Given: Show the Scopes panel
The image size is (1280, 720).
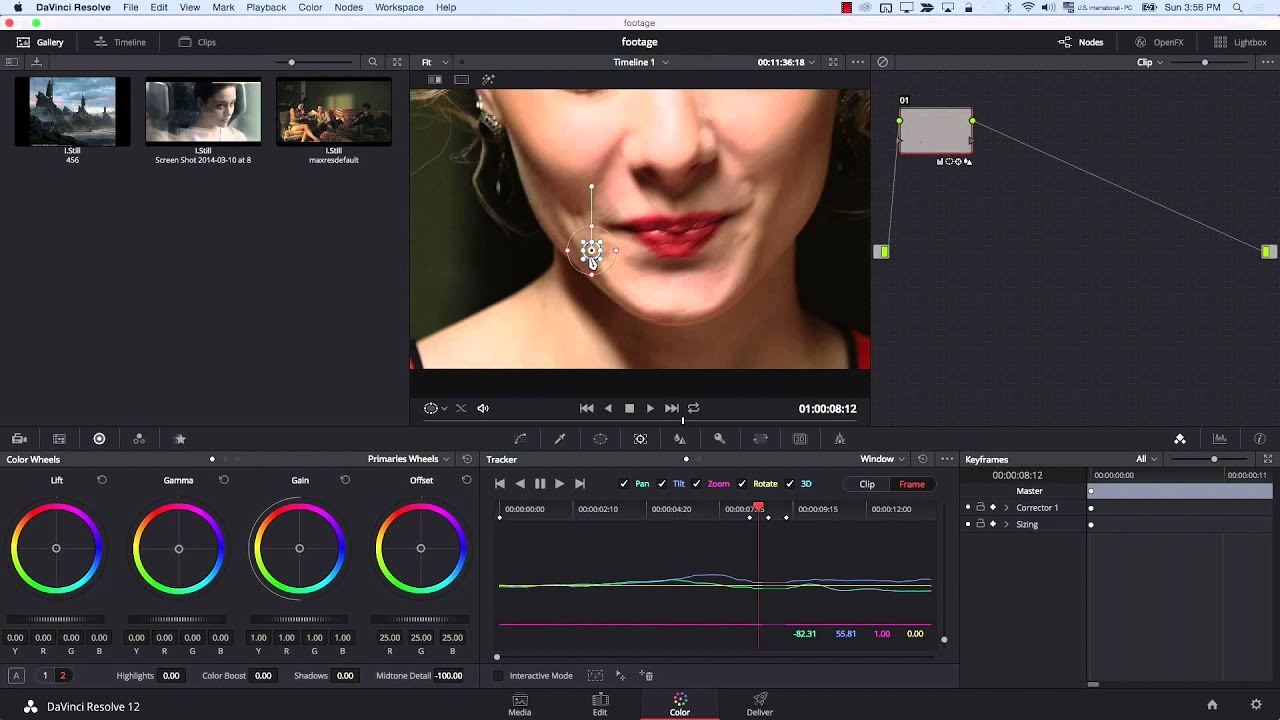Looking at the screenshot, I should tap(1220, 439).
